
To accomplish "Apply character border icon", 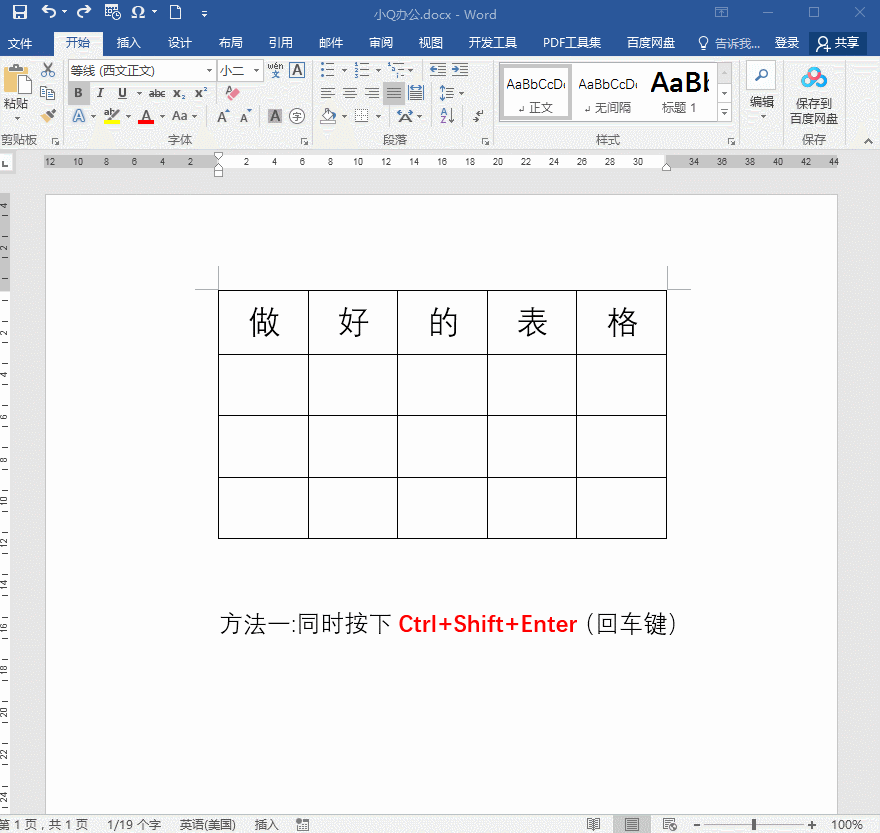I will click(297, 70).
